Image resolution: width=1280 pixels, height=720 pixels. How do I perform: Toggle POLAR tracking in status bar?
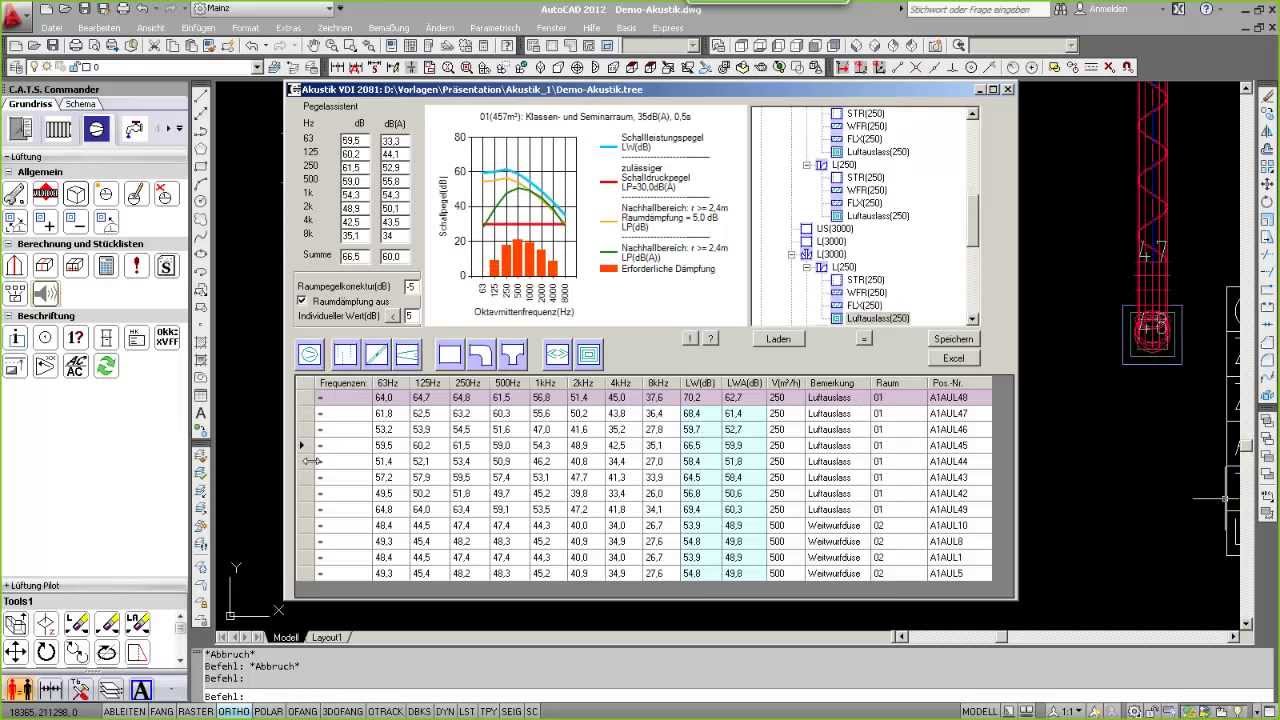(x=268, y=712)
